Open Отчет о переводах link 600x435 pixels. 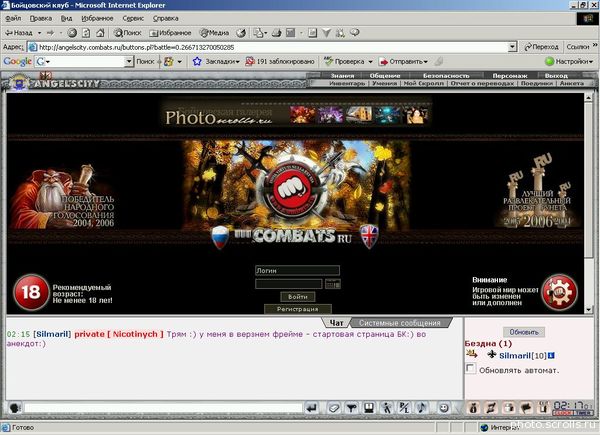tap(482, 83)
